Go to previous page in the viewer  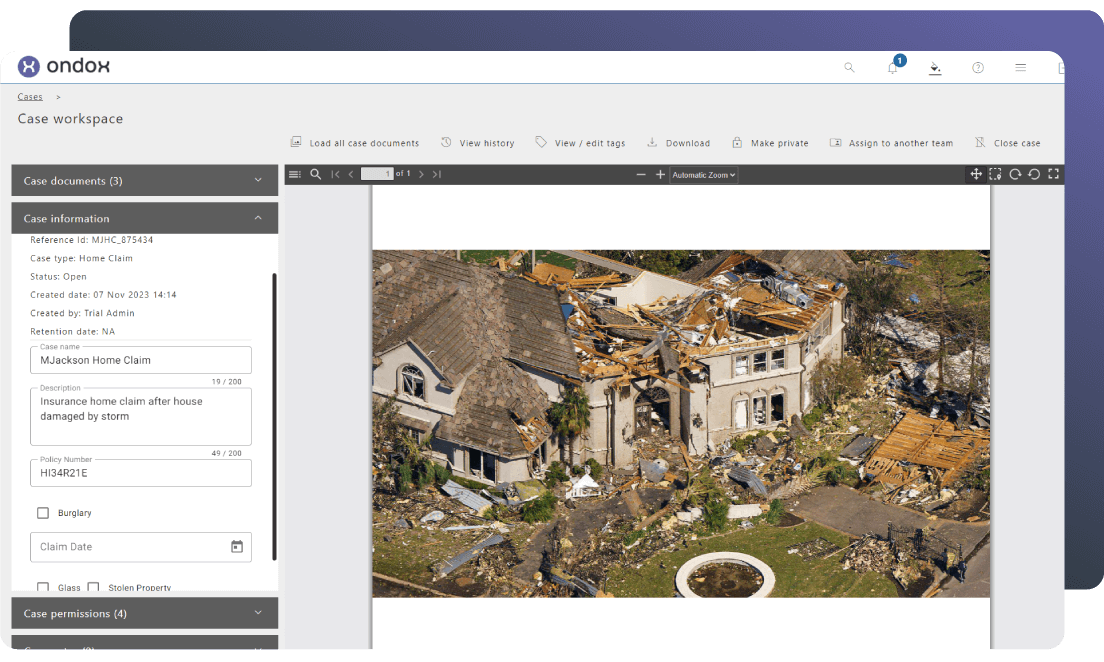pyautogui.click(x=351, y=174)
